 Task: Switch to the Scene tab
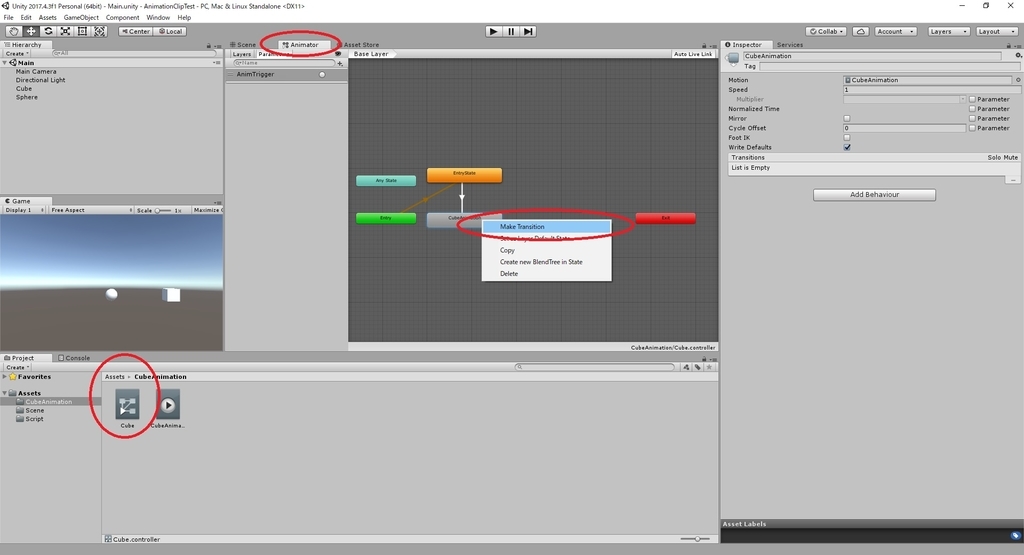[243, 45]
